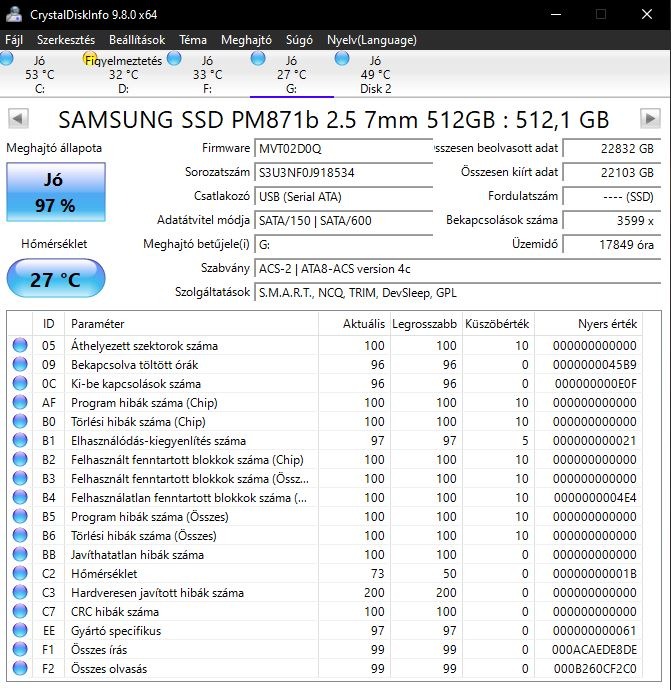Click the blue status icon for C: drive
This screenshot has width=671, height=690.
click(x=6, y=59)
